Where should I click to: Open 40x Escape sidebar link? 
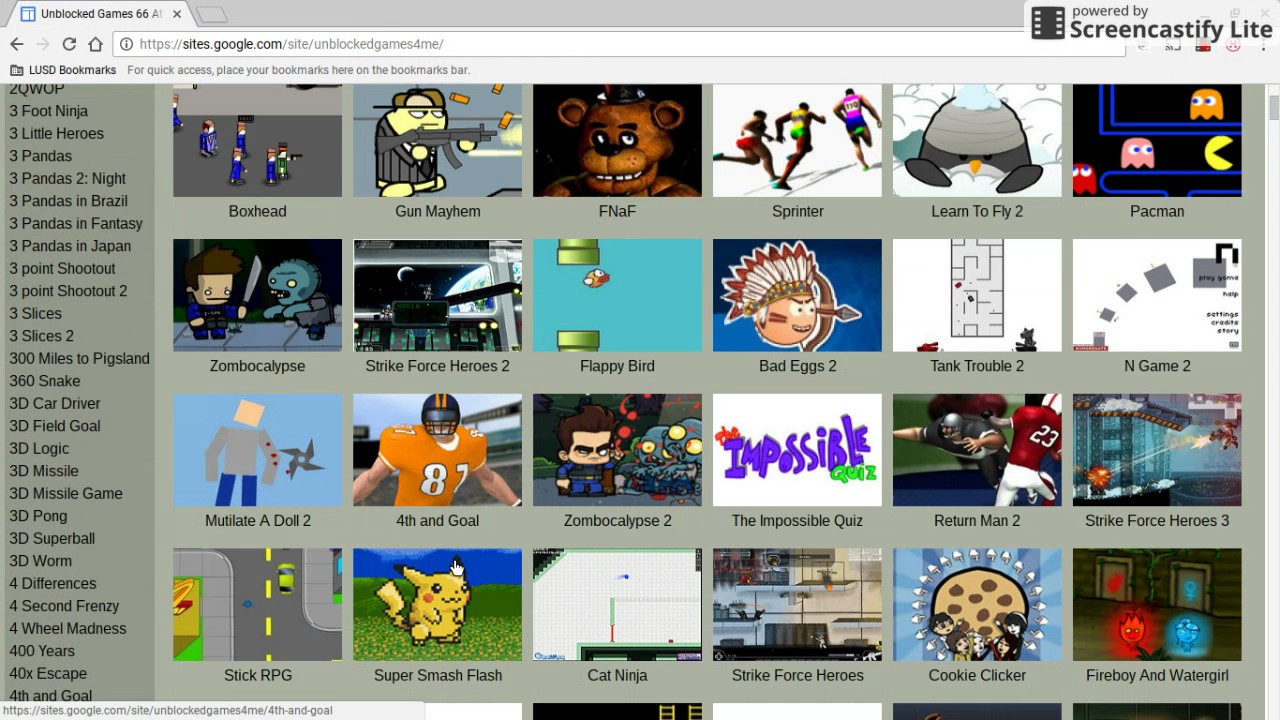(48, 673)
